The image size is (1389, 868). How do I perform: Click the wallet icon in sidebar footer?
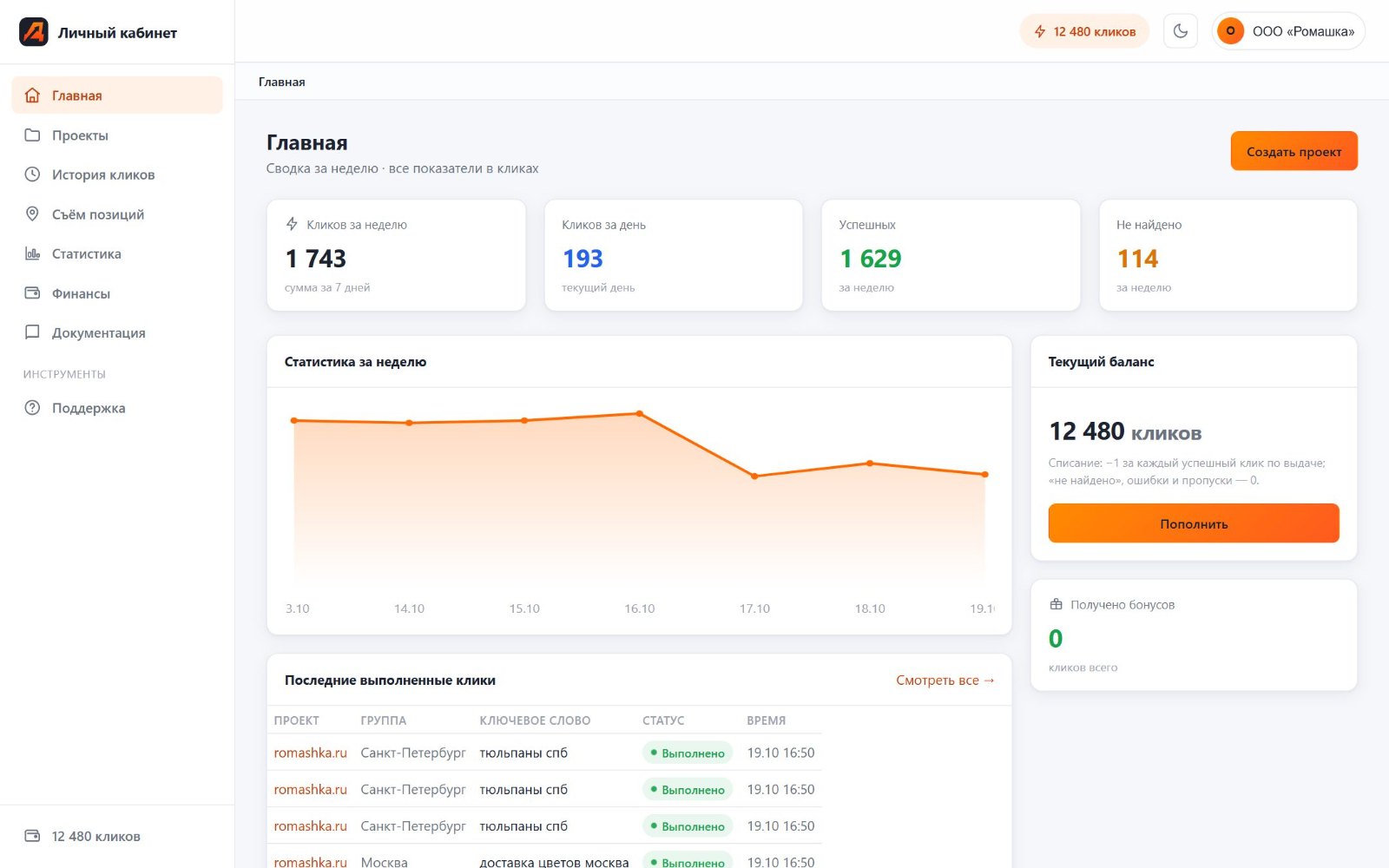coord(32,836)
